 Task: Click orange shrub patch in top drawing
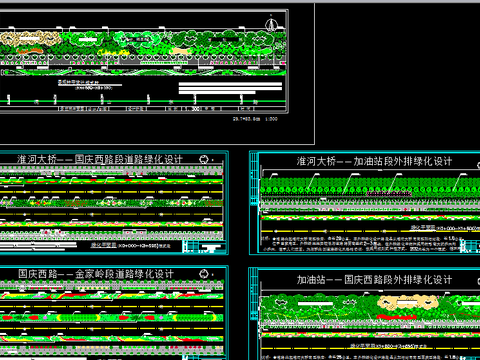(30, 51)
